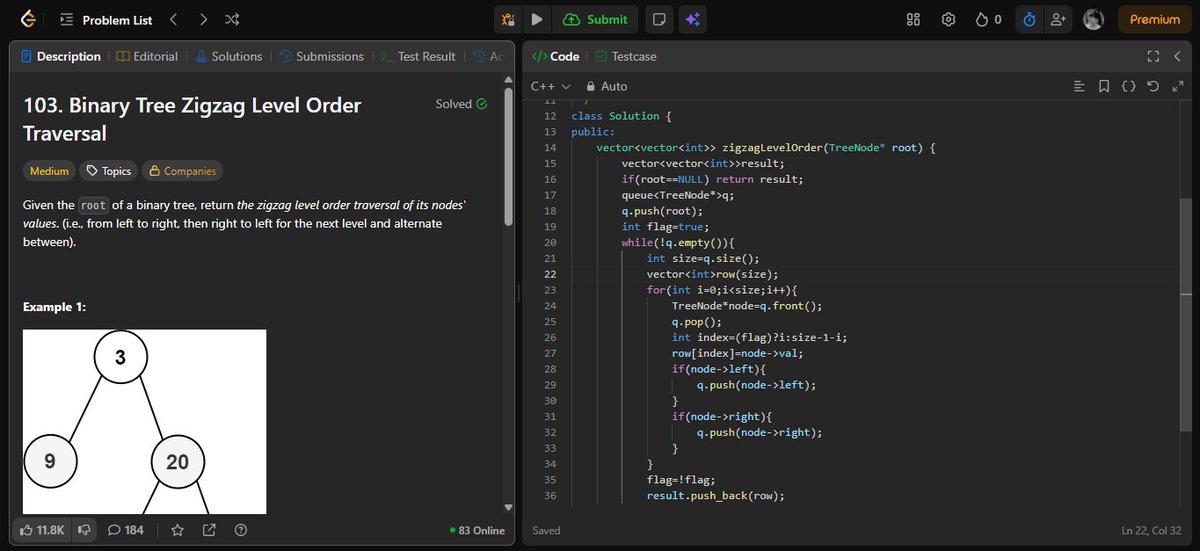
Task: Expand the Companies tag
Action: [182, 171]
